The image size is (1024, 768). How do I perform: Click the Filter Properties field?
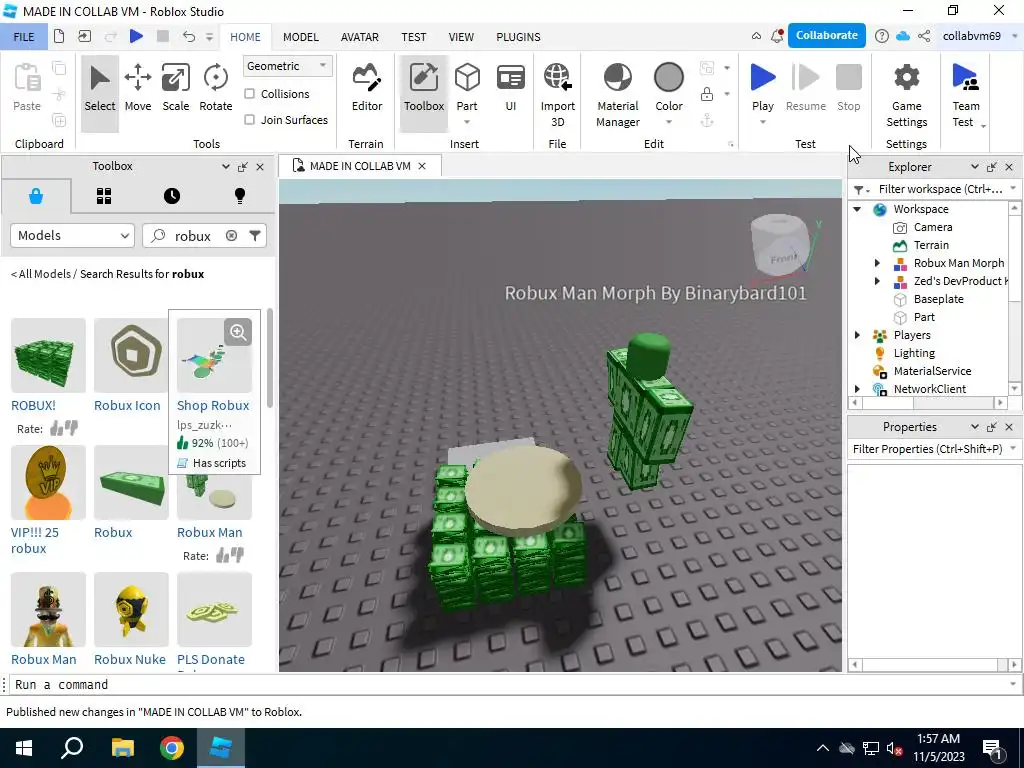(x=928, y=449)
